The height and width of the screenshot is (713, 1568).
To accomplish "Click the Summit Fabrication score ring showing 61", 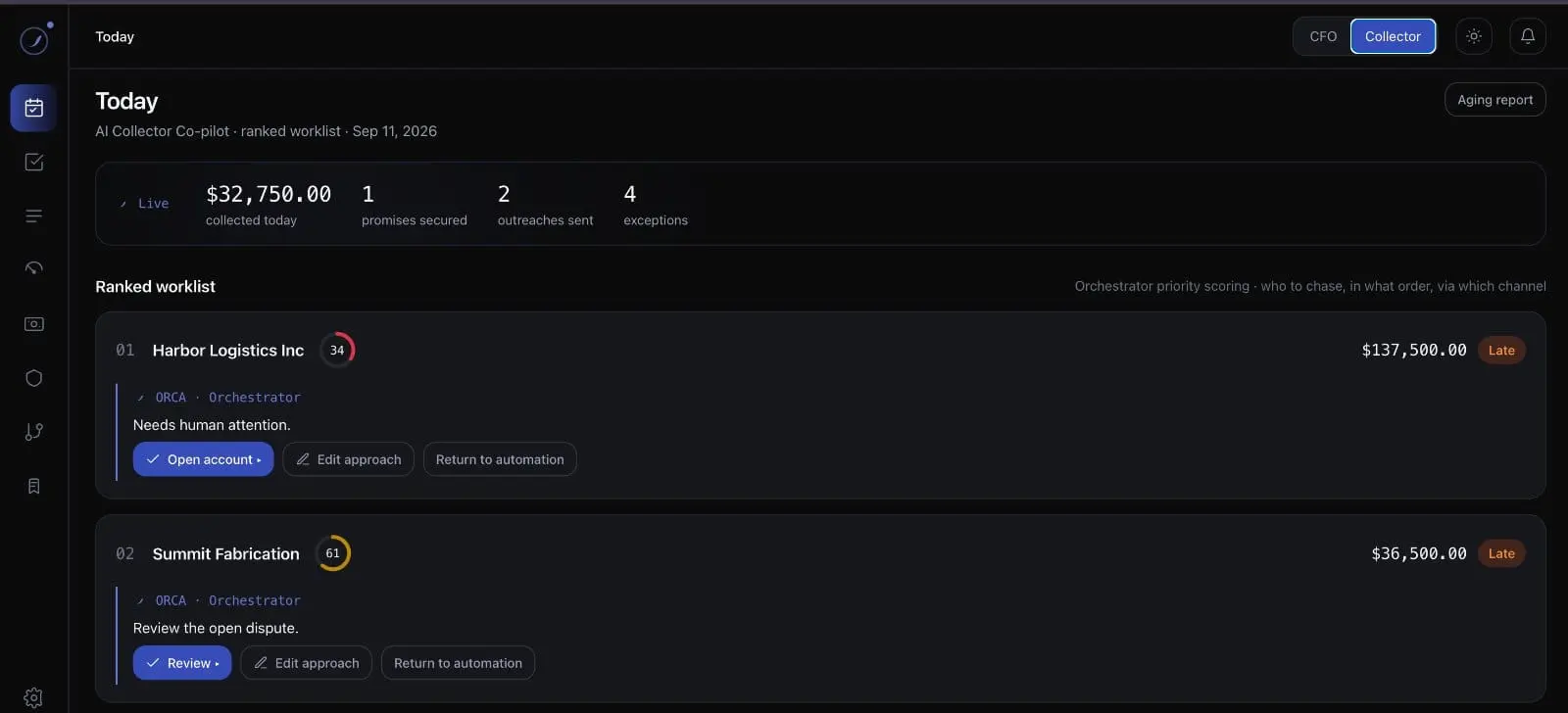I will 333,553.
